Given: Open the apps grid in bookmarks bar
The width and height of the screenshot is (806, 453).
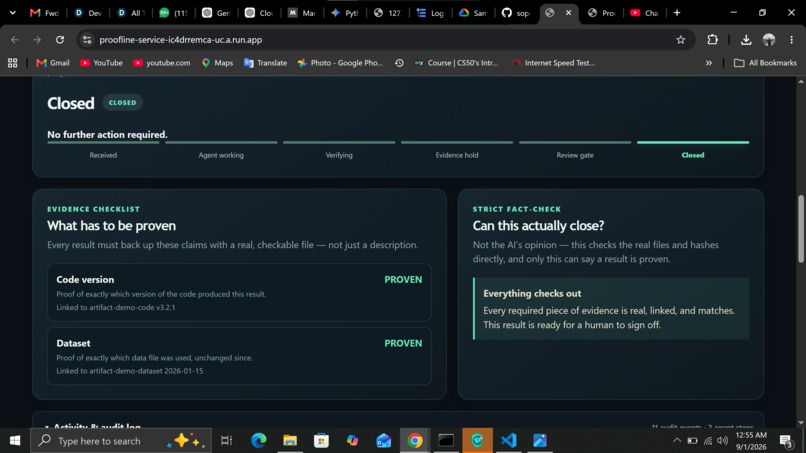Looking at the screenshot, I should pyautogui.click(x=12, y=63).
